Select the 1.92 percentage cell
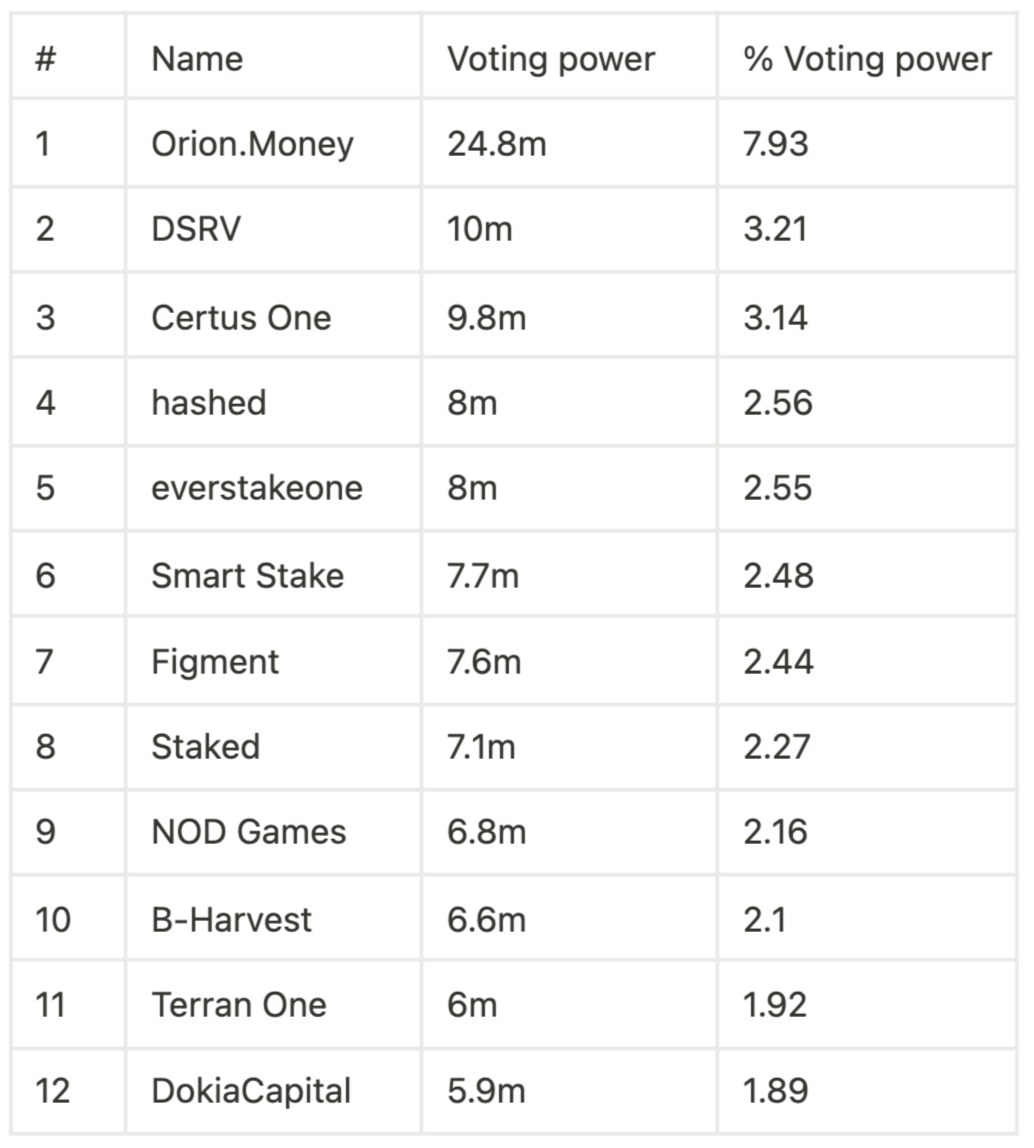Viewport: 1034px width, 1148px height. coord(775,1005)
